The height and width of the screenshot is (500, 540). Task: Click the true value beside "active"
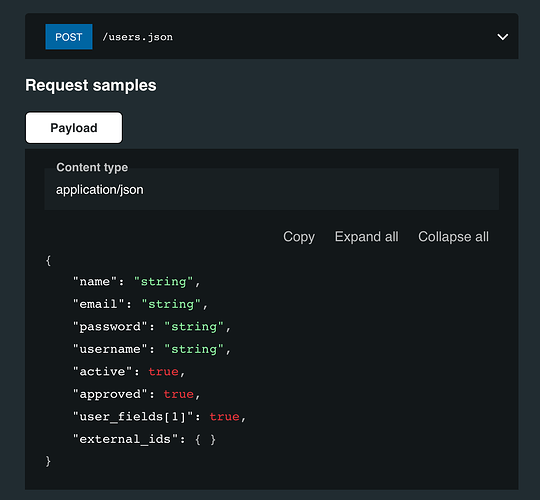coord(164,372)
